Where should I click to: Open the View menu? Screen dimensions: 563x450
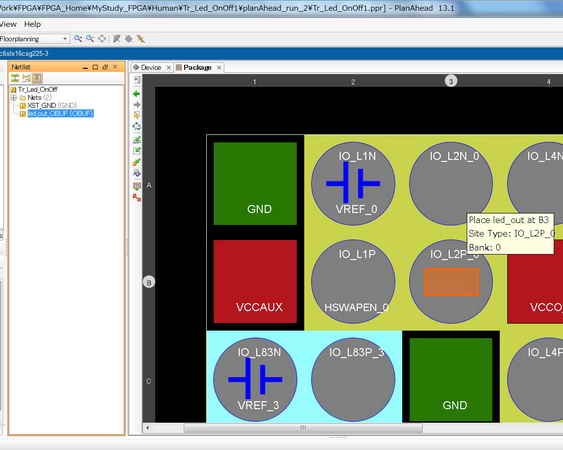(x=8, y=24)
